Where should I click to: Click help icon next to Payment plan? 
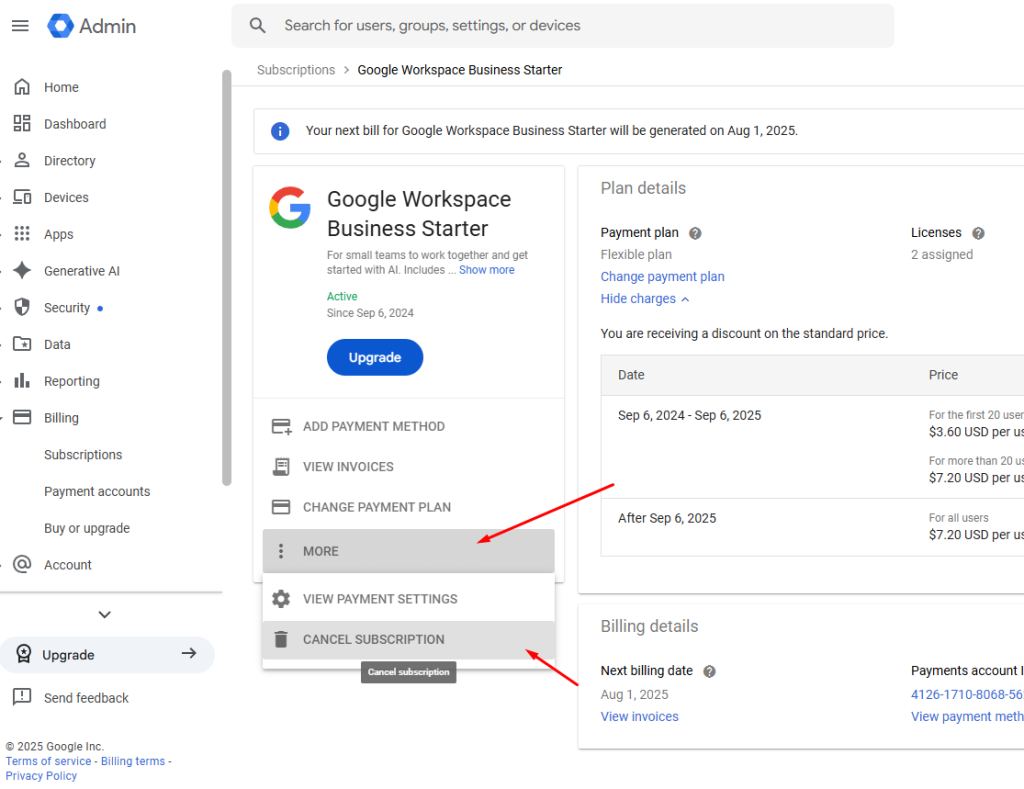click(696, 233)
